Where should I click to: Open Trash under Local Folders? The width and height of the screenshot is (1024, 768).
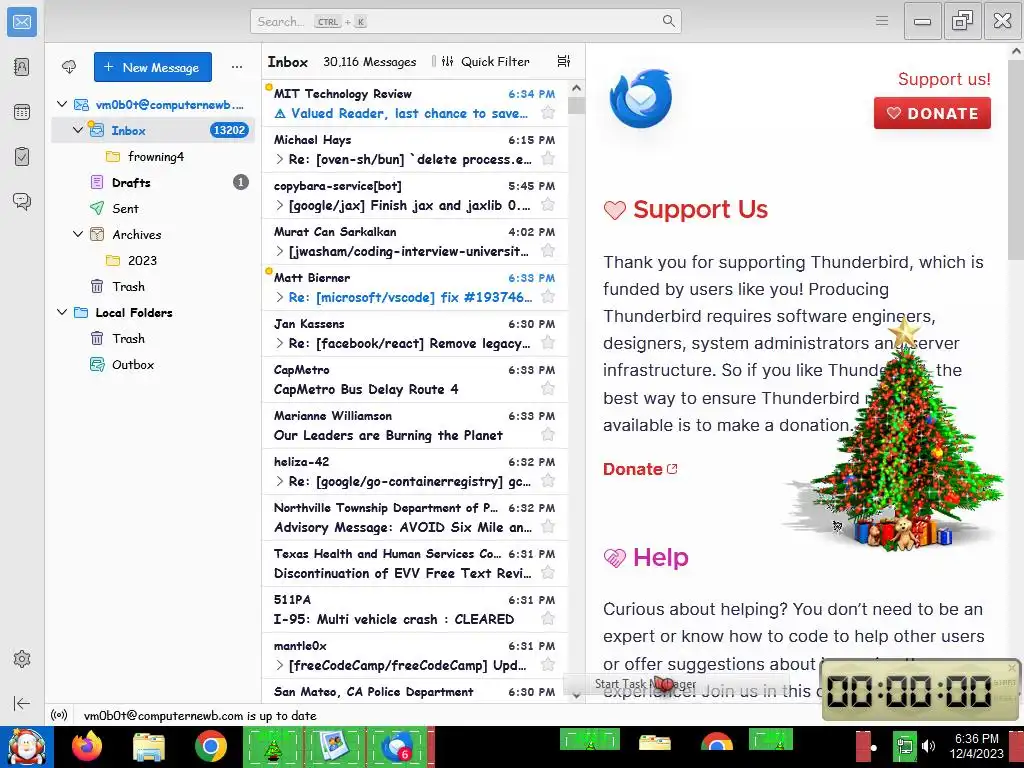point(153,338)
